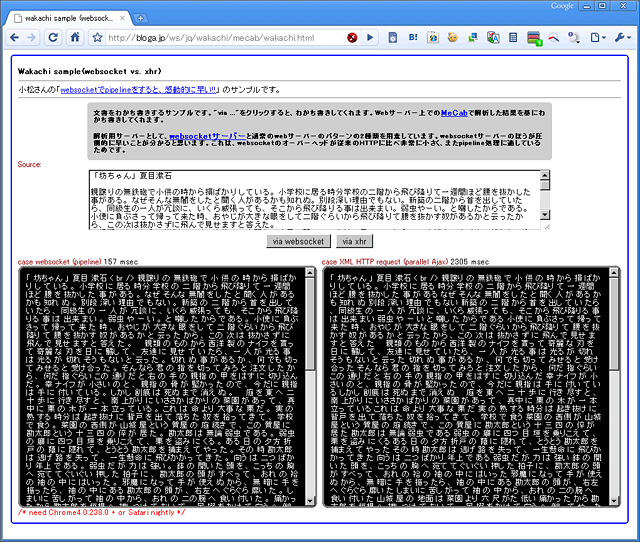This screenshot has height=542, width=640.
Task: Click the browser Back arrow
Action: pyautogui.click(x=14, y=38)
